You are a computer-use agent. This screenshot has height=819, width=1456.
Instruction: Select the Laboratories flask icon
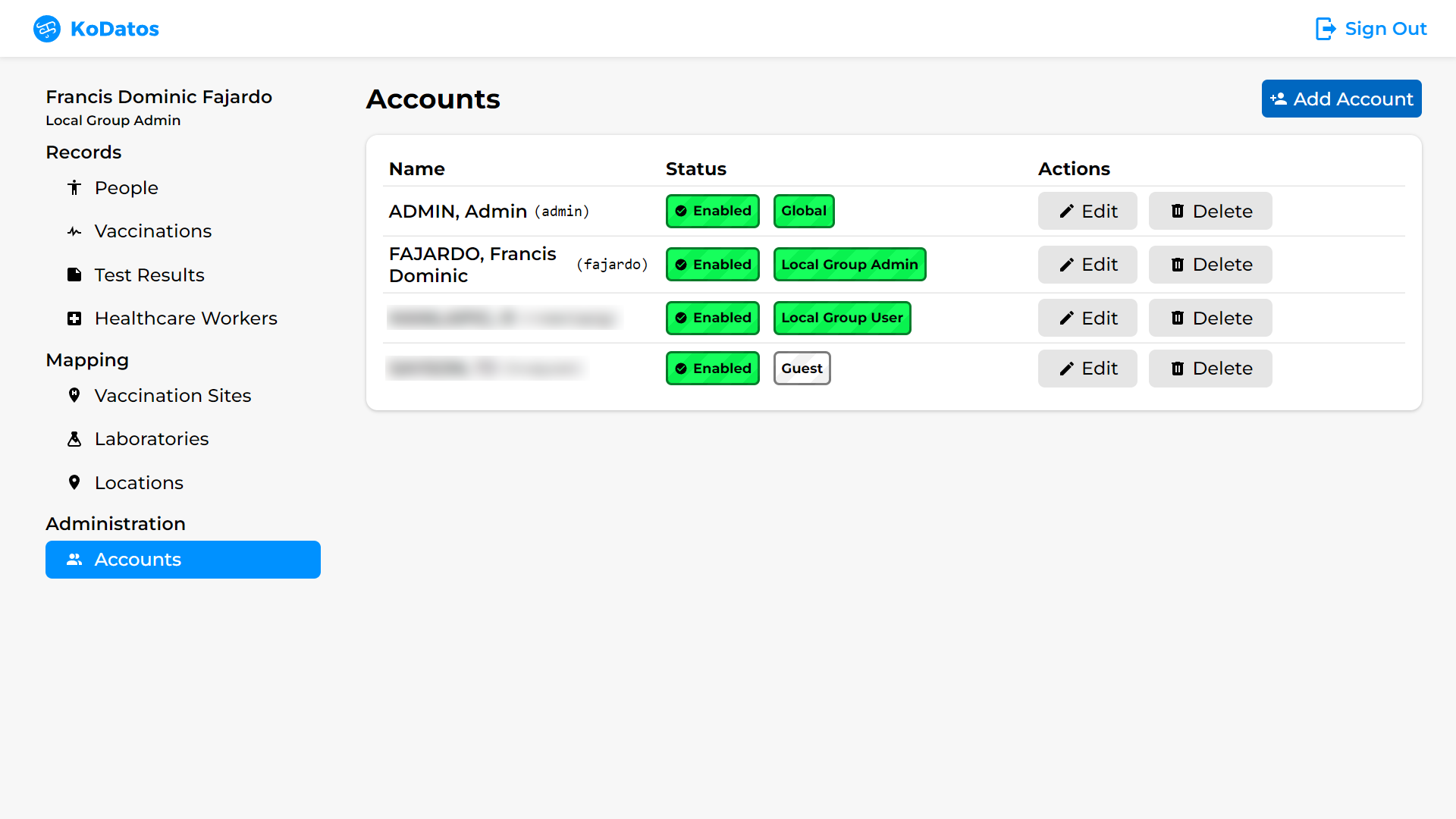tap(74, 438)
